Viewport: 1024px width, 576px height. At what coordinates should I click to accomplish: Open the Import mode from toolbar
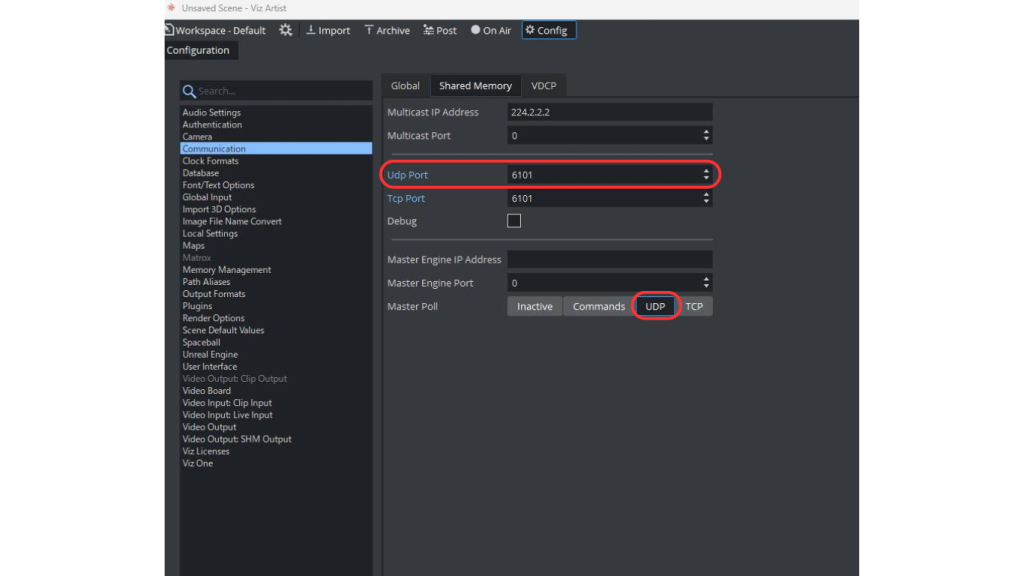click(327, 30)
